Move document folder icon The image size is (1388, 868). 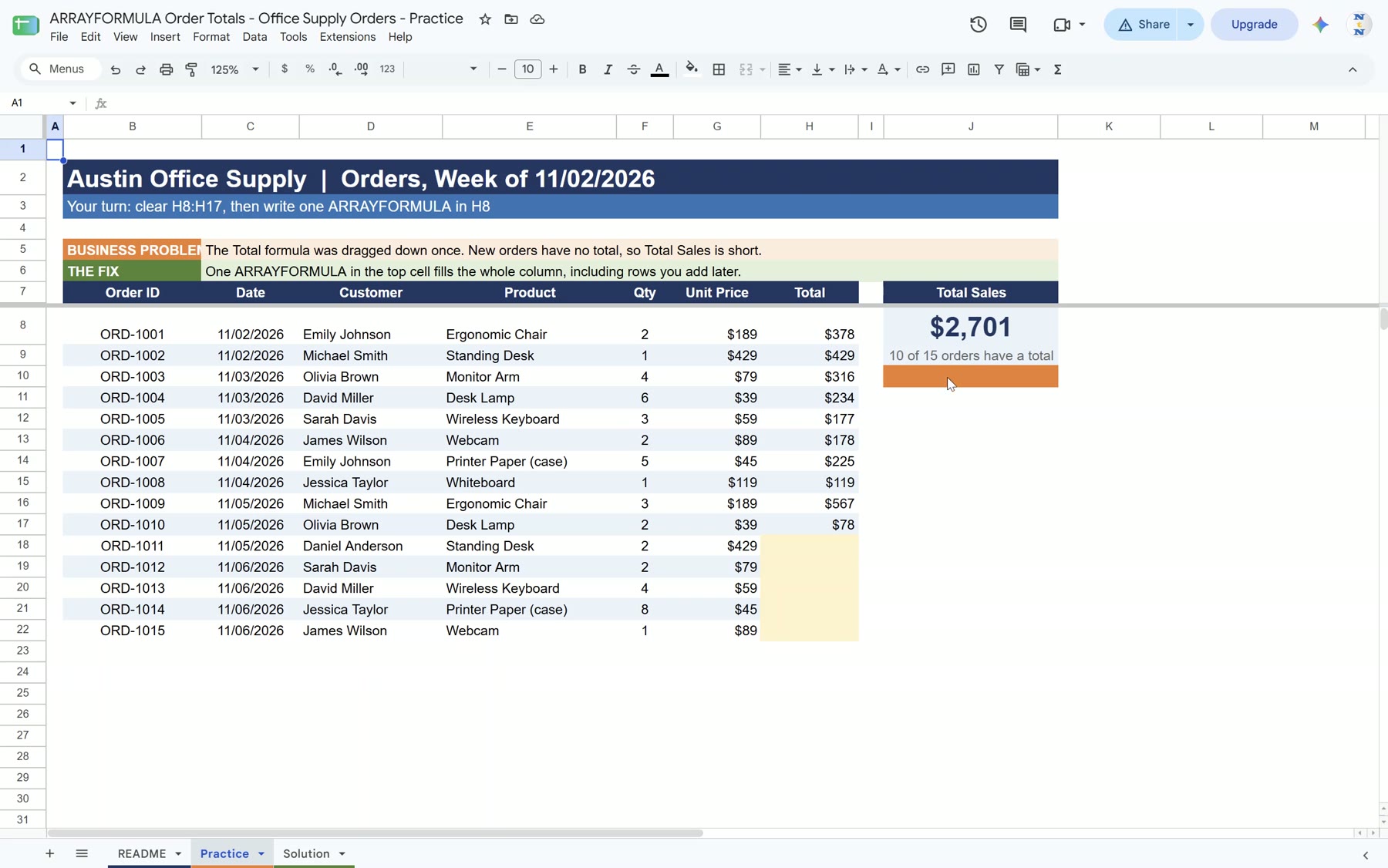511,19
